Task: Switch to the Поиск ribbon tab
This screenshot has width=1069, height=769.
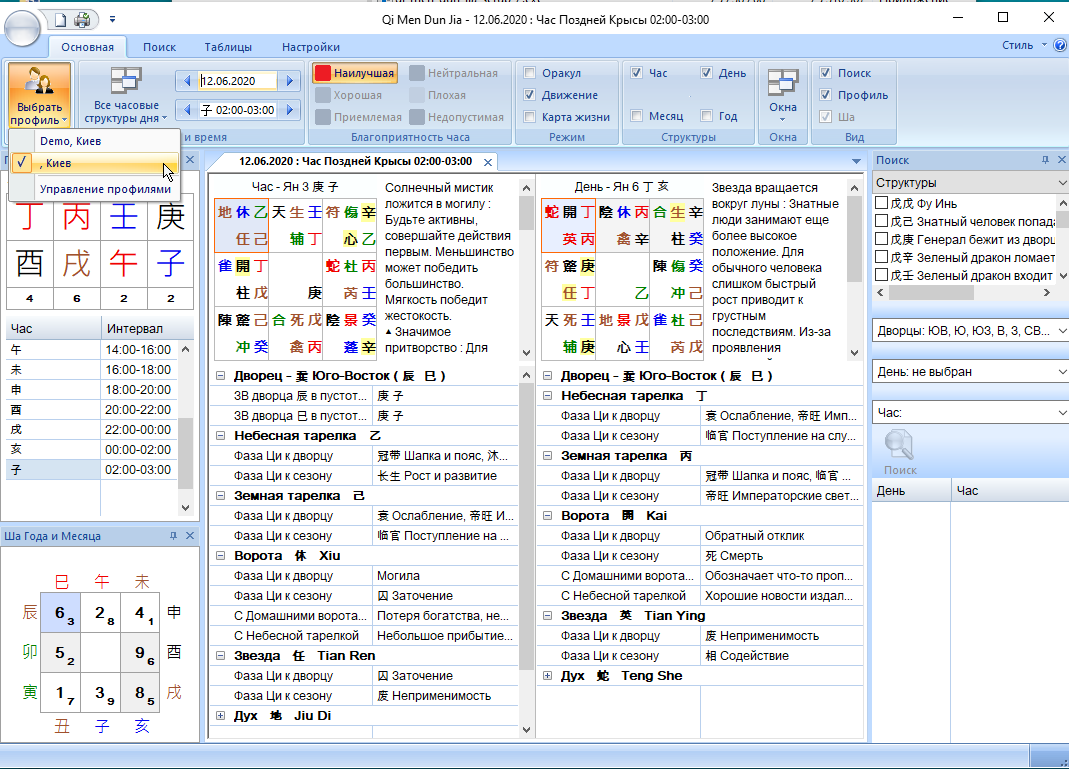Action: (x=160, y=47)
